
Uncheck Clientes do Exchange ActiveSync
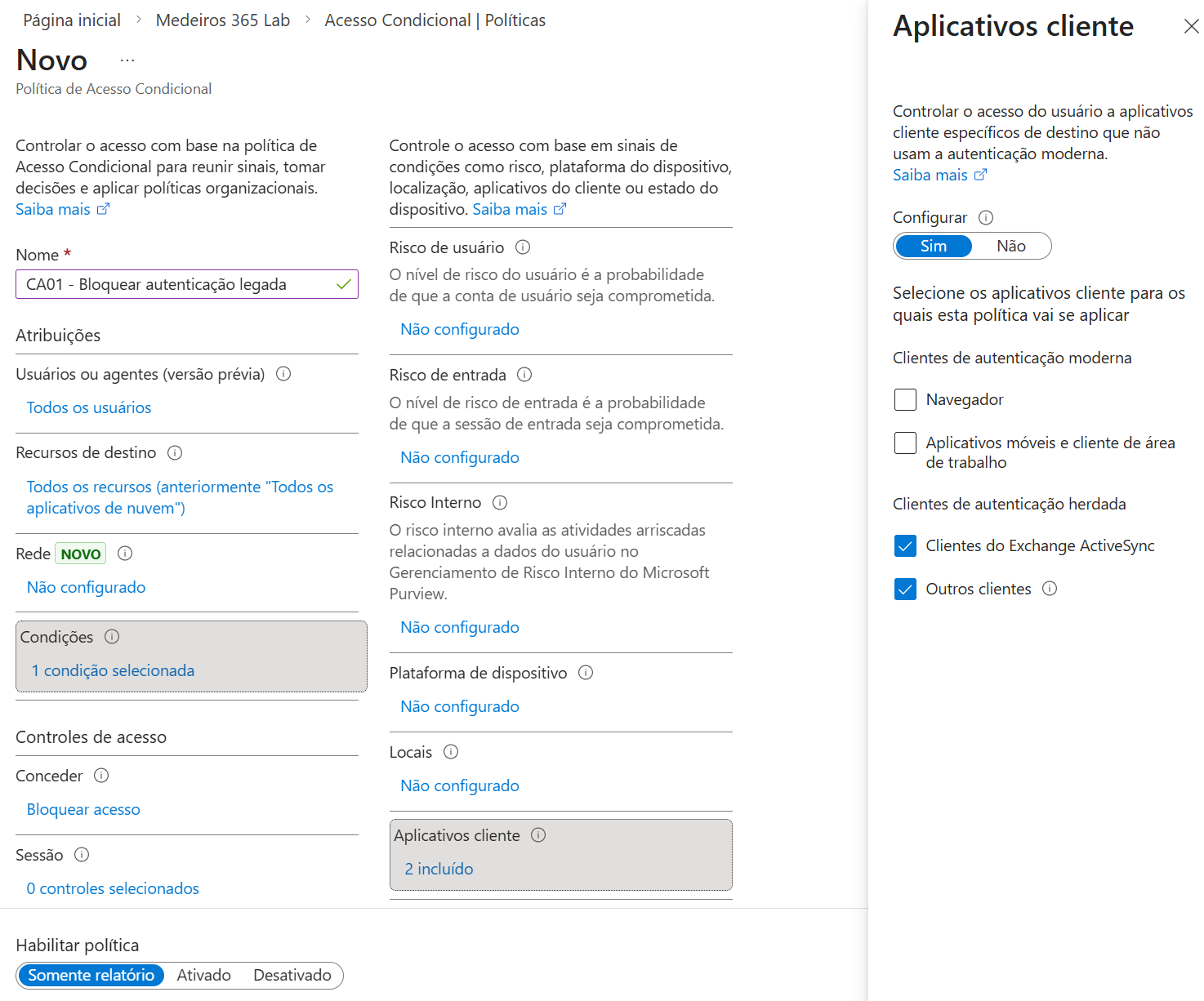click(x=905, y=546)
